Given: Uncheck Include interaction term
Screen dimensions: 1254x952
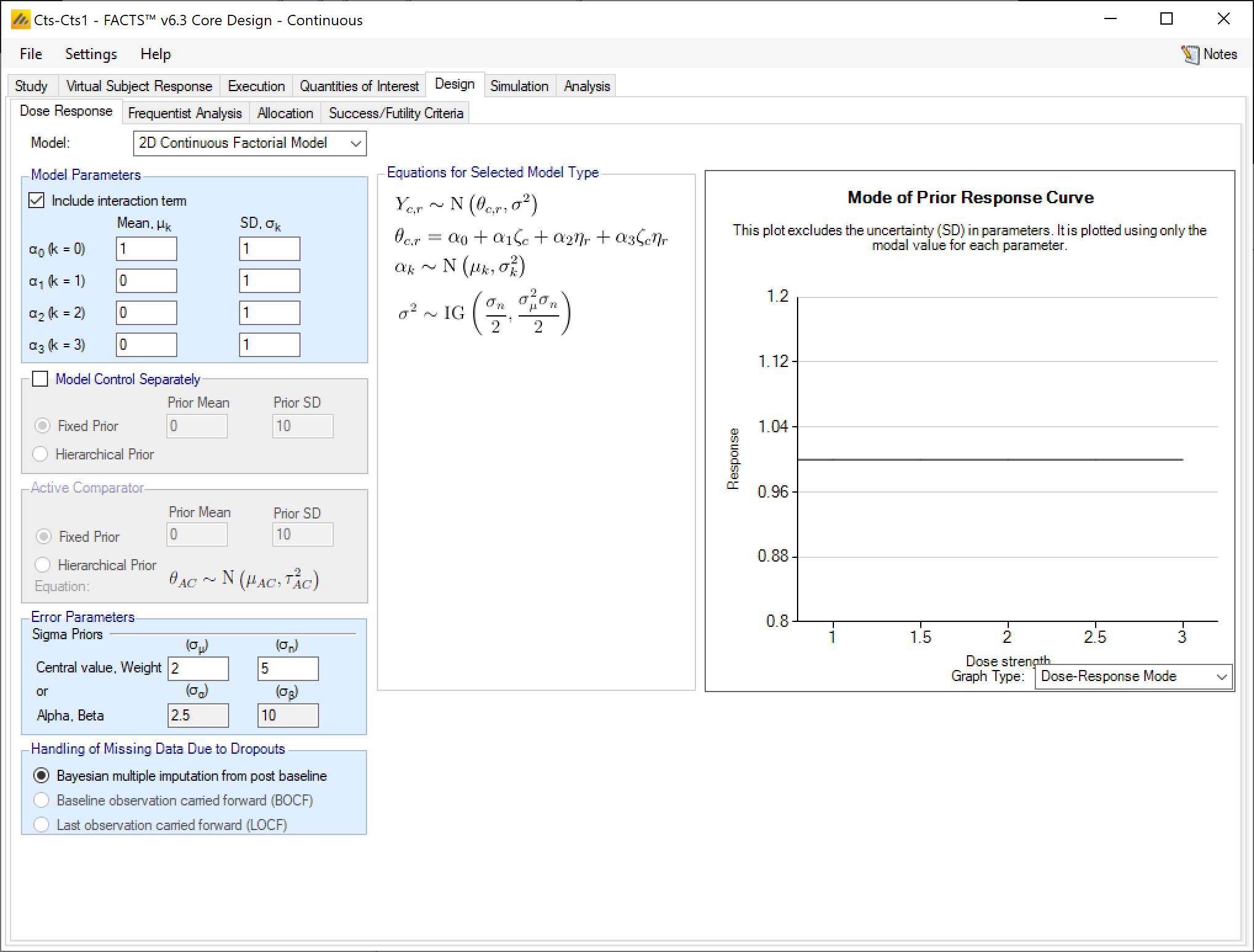Looking at the screenshot, I should (x=37, y=200).
